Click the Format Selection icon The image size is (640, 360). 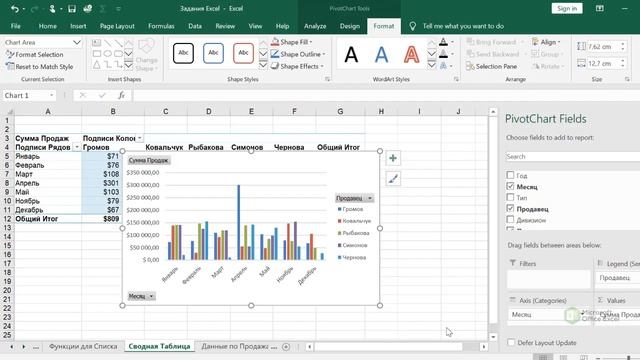click(x=10, y=54)
